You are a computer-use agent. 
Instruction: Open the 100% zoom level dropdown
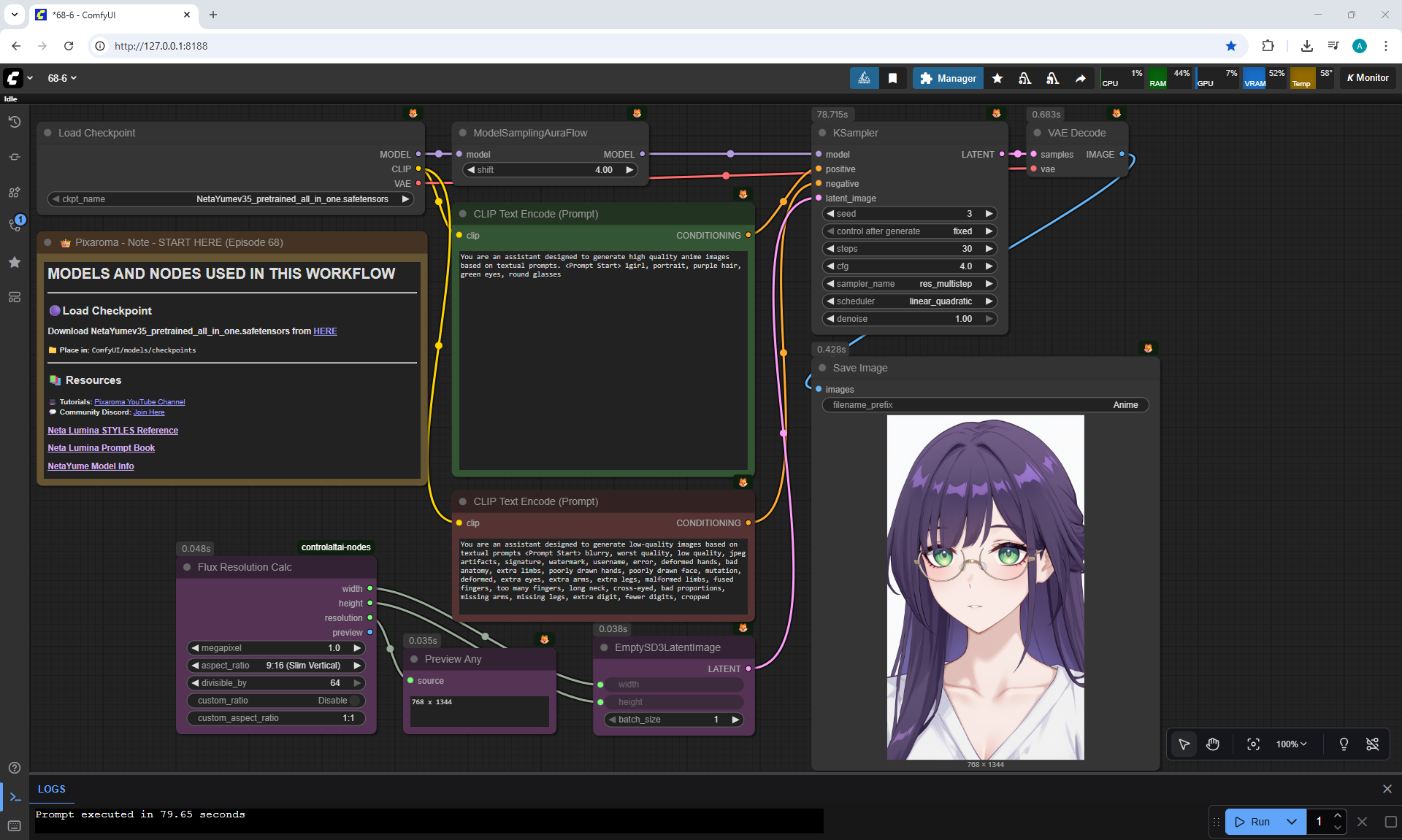pyautogui.click(x=1291, y=744)
